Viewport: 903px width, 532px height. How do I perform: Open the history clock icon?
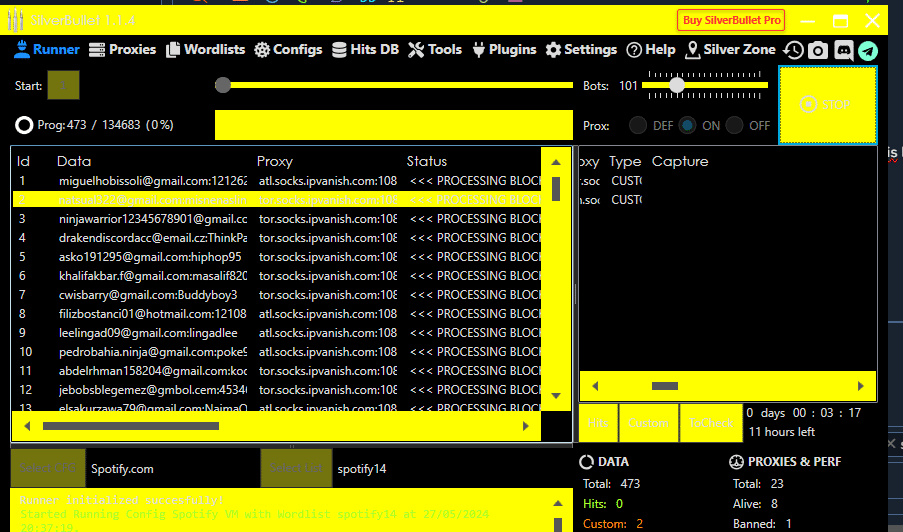pyautogui.click(x=793, y=50)
